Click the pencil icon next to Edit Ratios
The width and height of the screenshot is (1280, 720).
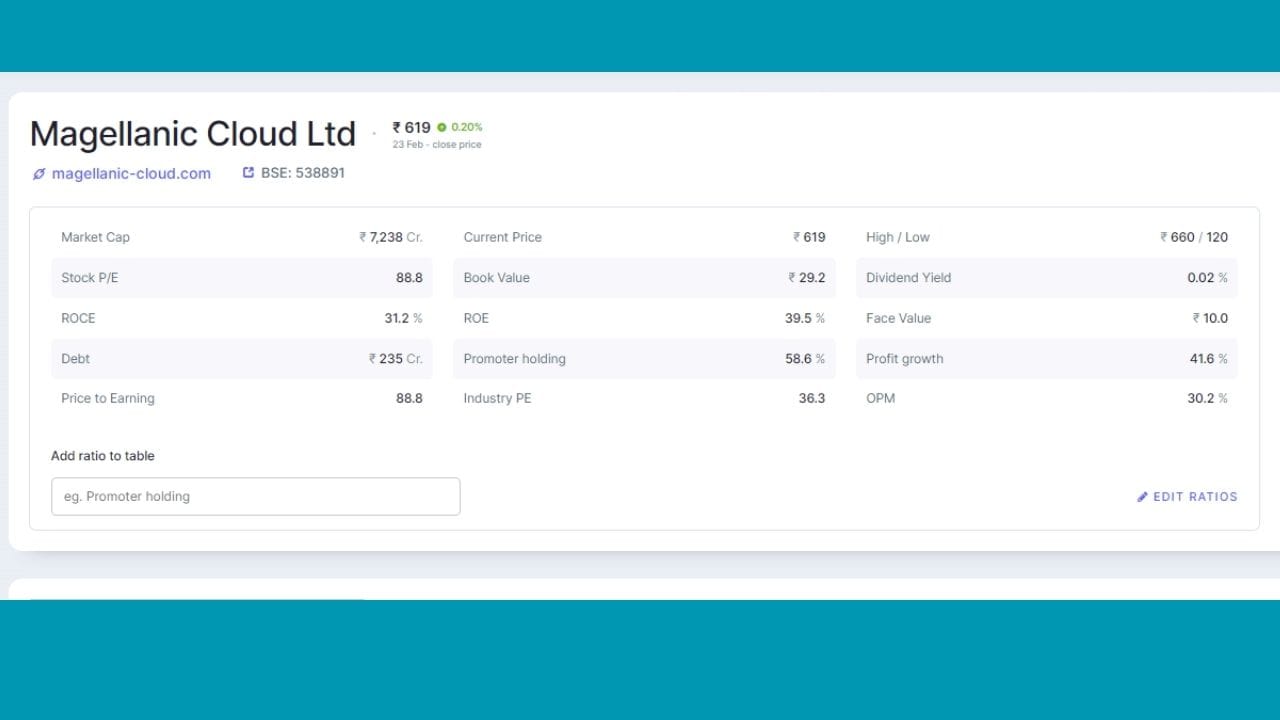(x=1142, y=497)
